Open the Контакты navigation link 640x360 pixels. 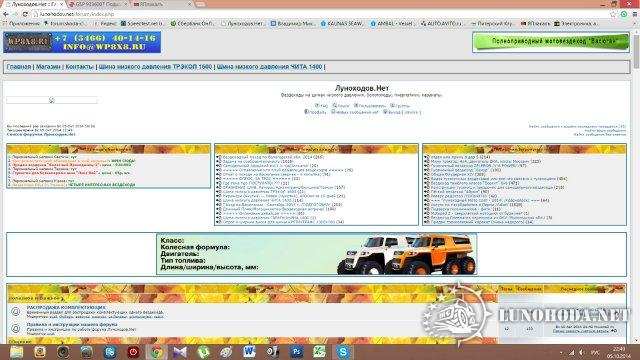point(80,67)
